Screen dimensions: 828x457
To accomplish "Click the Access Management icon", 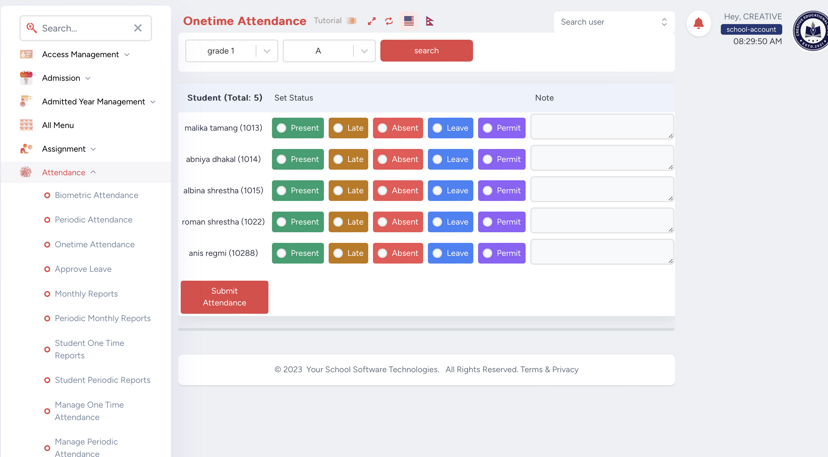I will click(x=26, y=54).
